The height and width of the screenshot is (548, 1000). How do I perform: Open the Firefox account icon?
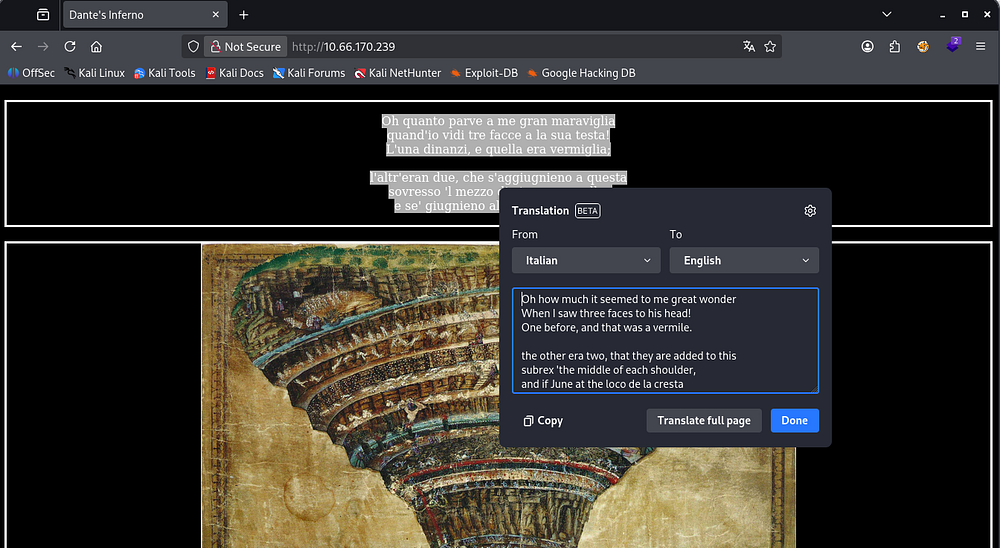pyautogui.click(x=867, y=46)
